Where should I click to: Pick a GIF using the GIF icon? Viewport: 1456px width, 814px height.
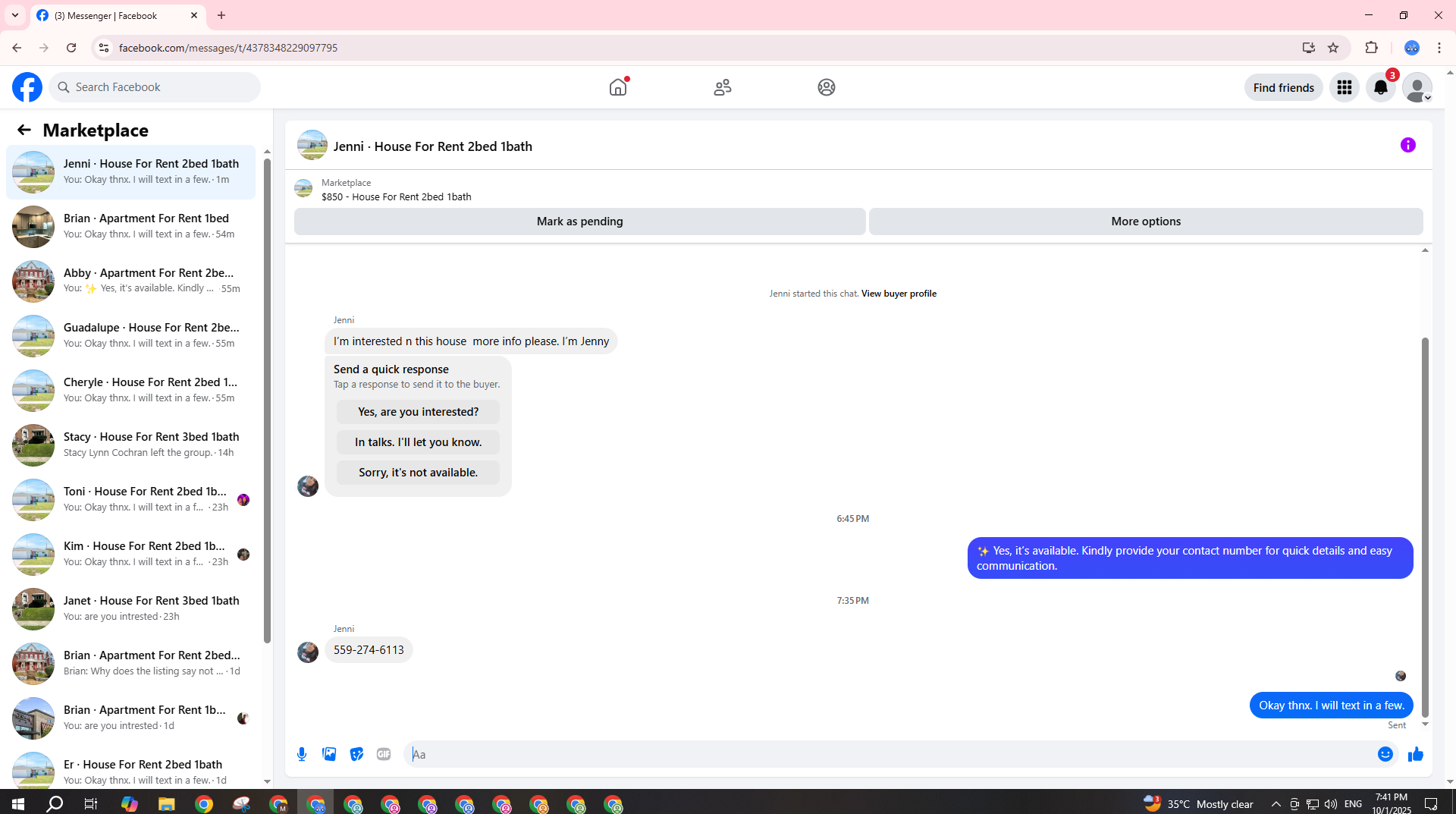tap(384, 754)
